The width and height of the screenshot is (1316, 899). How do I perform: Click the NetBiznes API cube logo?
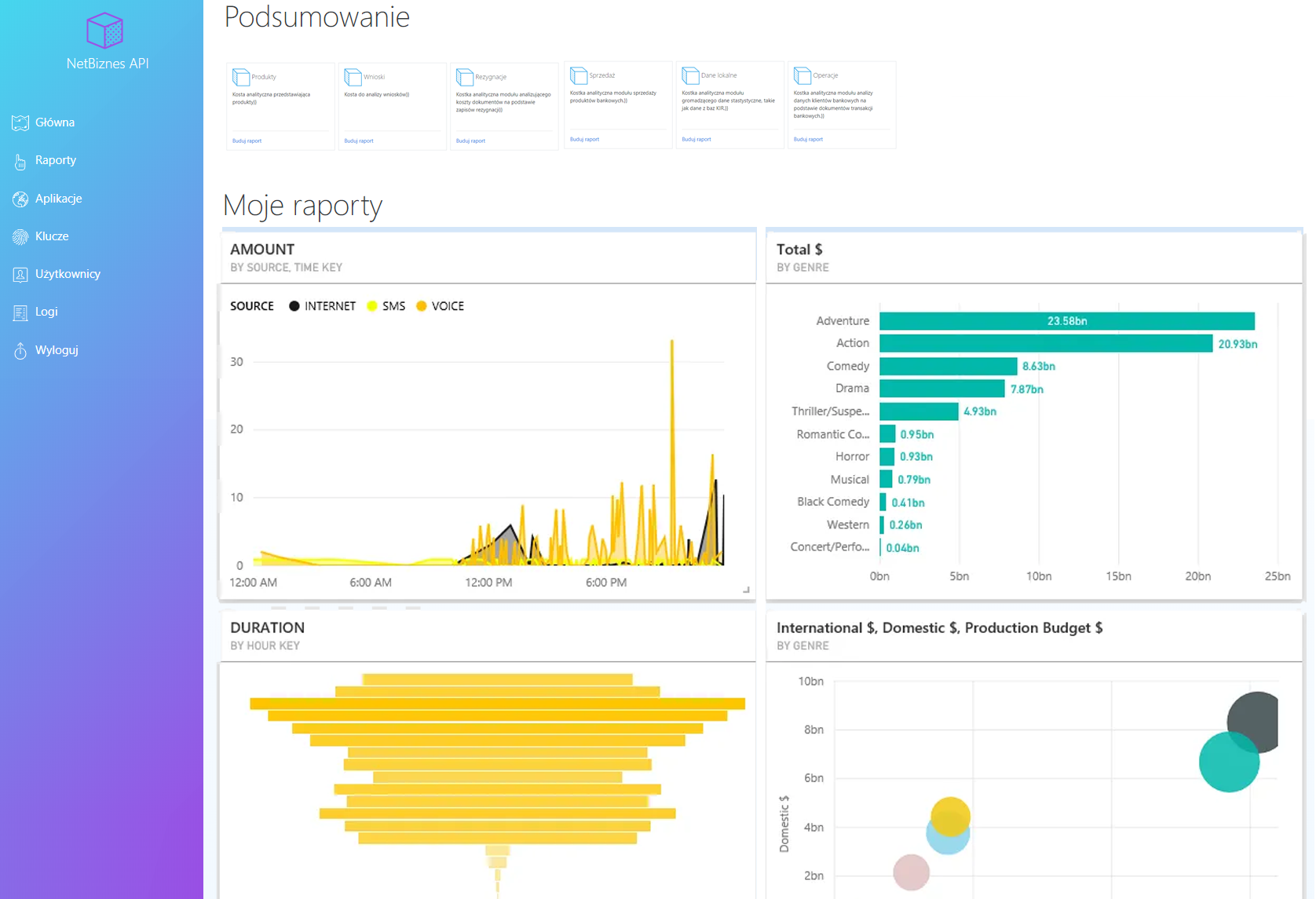[105, 31]
